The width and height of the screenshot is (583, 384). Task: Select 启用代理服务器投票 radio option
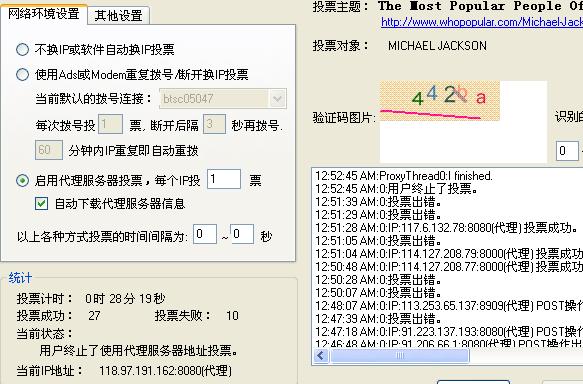pos(22,181)
